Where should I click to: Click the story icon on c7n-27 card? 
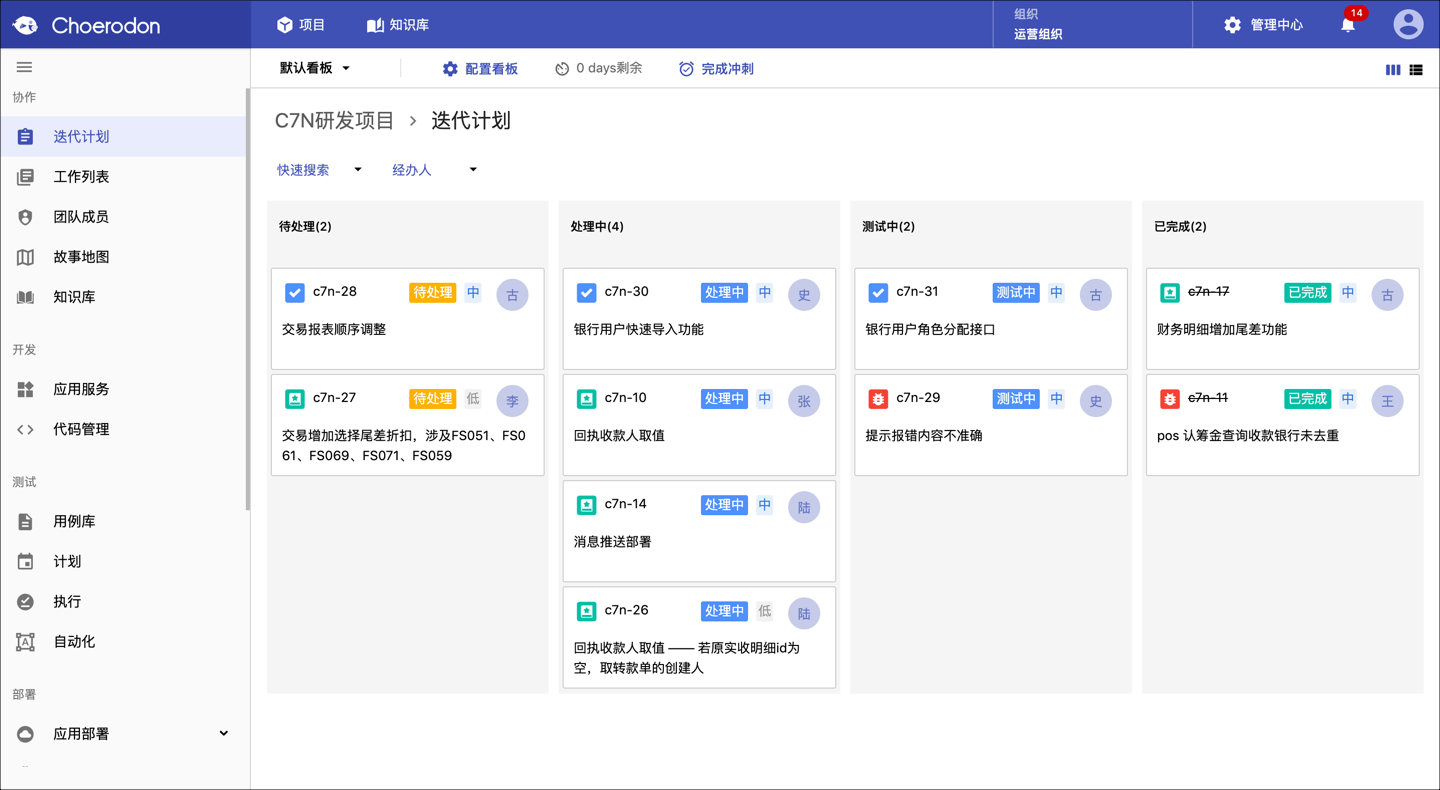[x=295, y=399]
